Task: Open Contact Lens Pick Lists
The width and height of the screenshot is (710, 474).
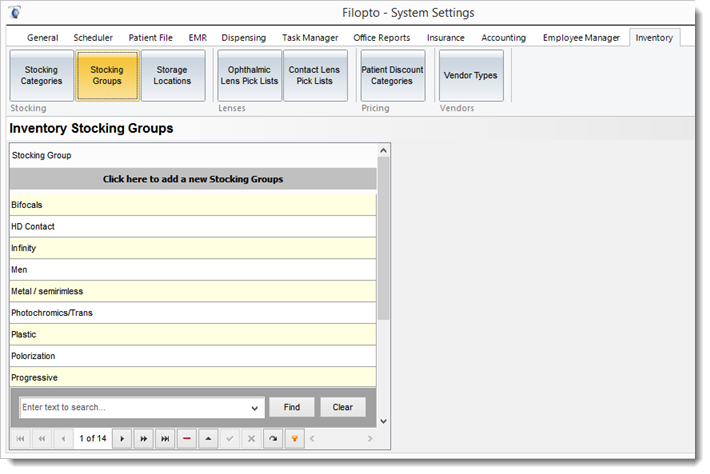Action: point(315,76)
